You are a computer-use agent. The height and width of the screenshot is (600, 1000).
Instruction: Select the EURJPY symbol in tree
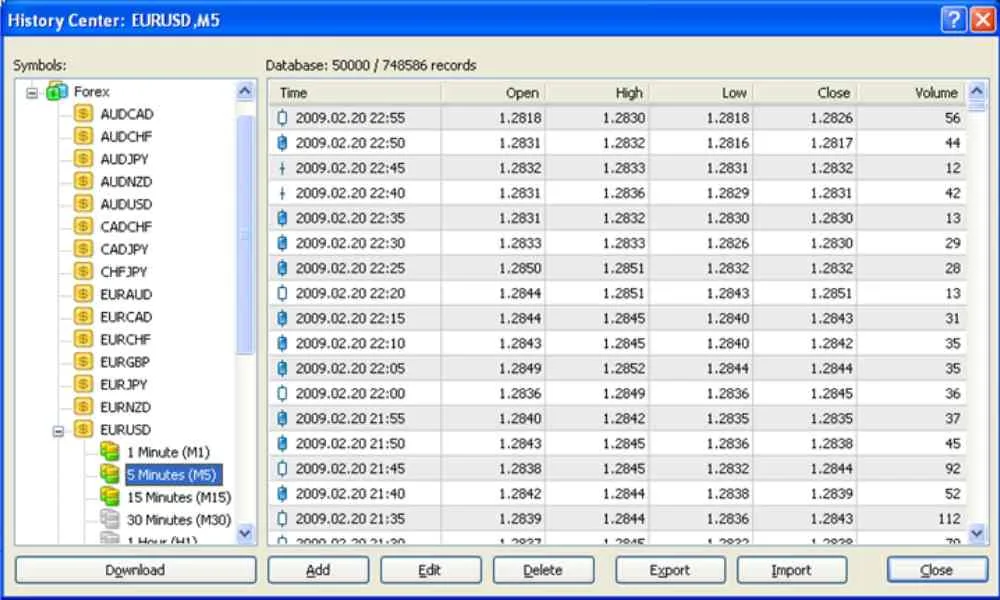124,385
